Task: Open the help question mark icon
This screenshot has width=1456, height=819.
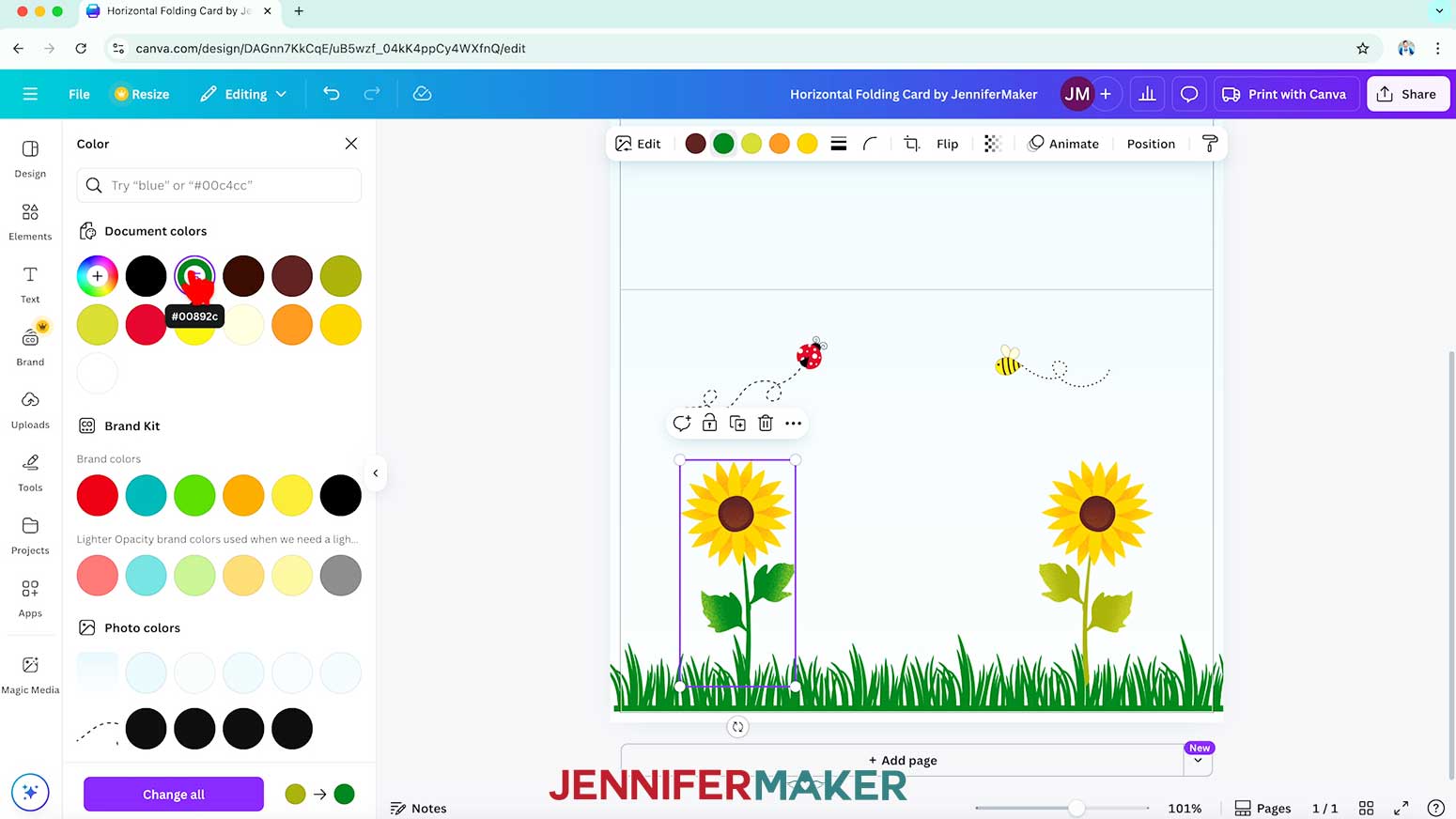Action: pyautogui.click(x=1435, y=808)
